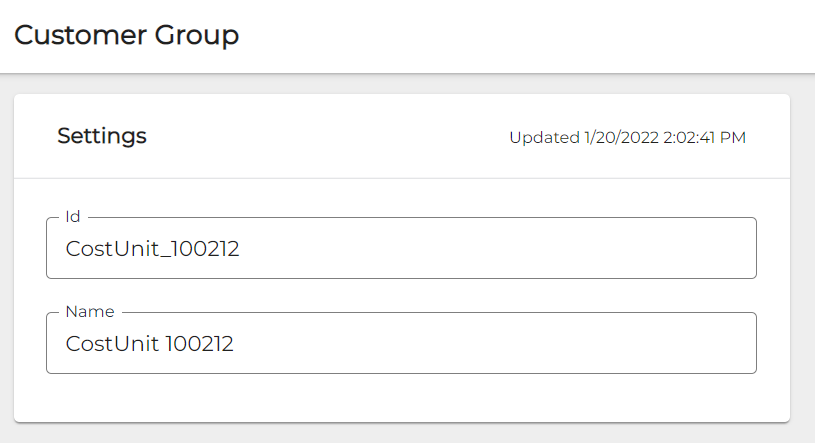Viewport: 815px width, 443px height.
Task: Click the CostUnit_100212 text value
Action: click(152, 249)
